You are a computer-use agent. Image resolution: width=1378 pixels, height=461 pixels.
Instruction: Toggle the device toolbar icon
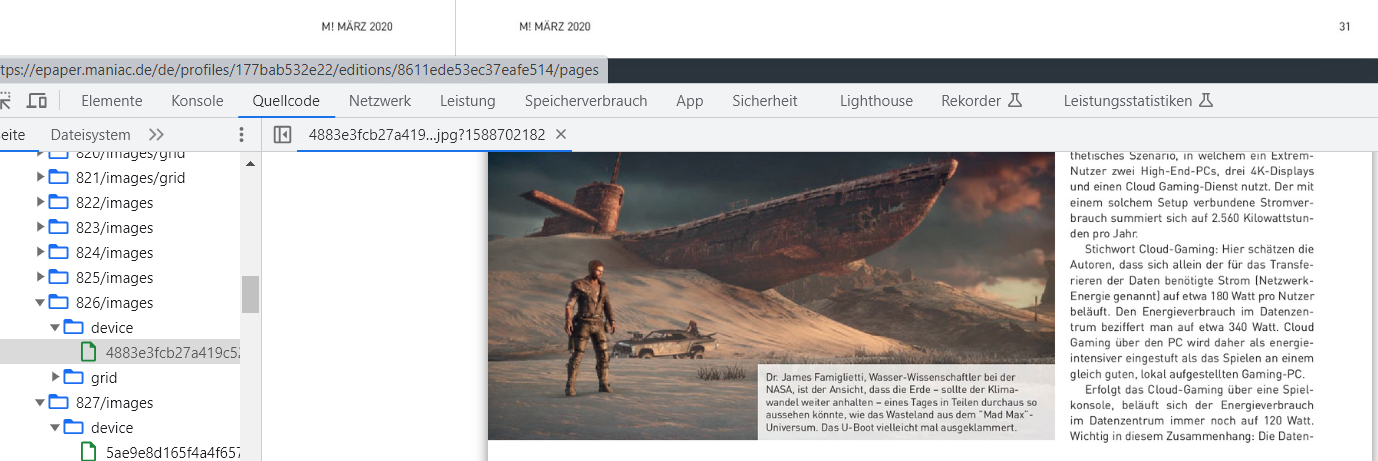(x=37, y=101)
